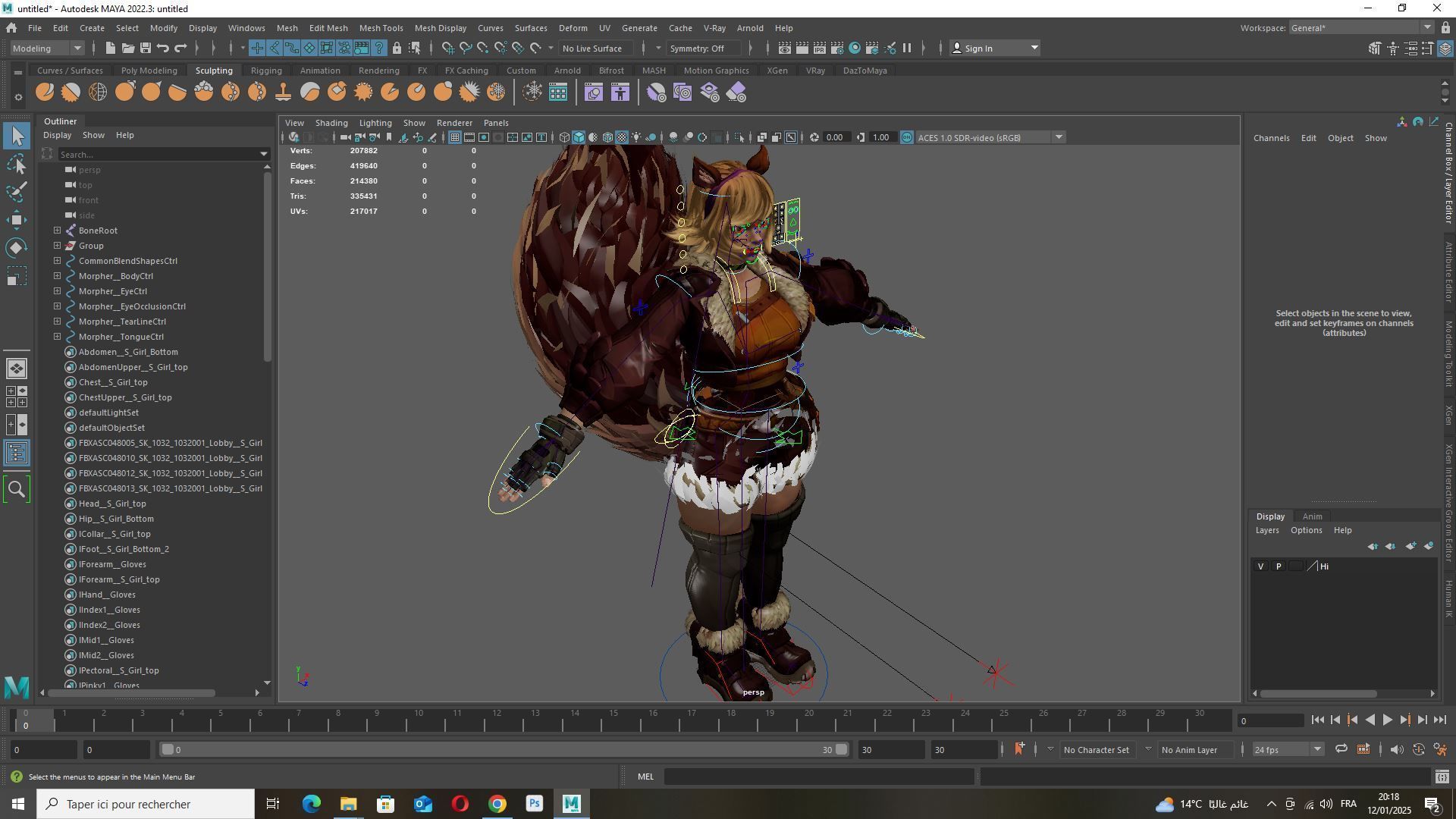Viewport: 1456px width, 819px height.
Task: Click the Outliner search magnifier icon
Action: [x=17, y=490]
